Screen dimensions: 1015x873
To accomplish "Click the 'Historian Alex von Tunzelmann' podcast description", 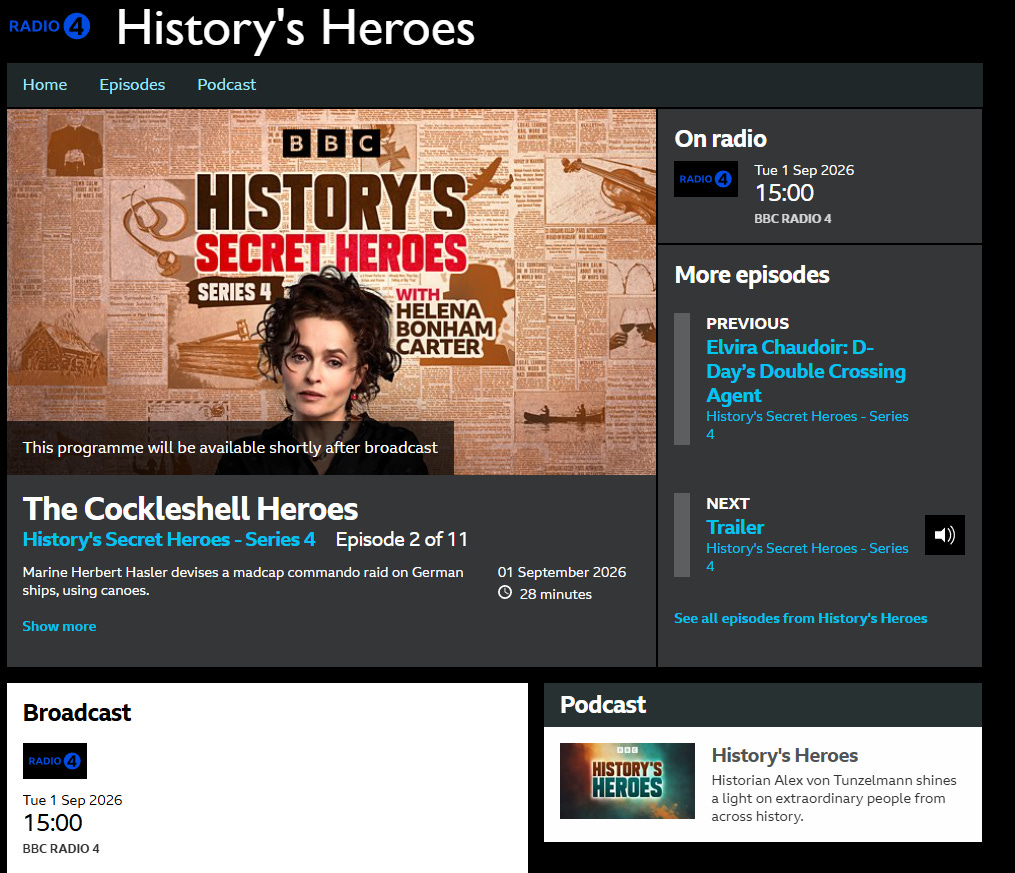I will point(834,799).
